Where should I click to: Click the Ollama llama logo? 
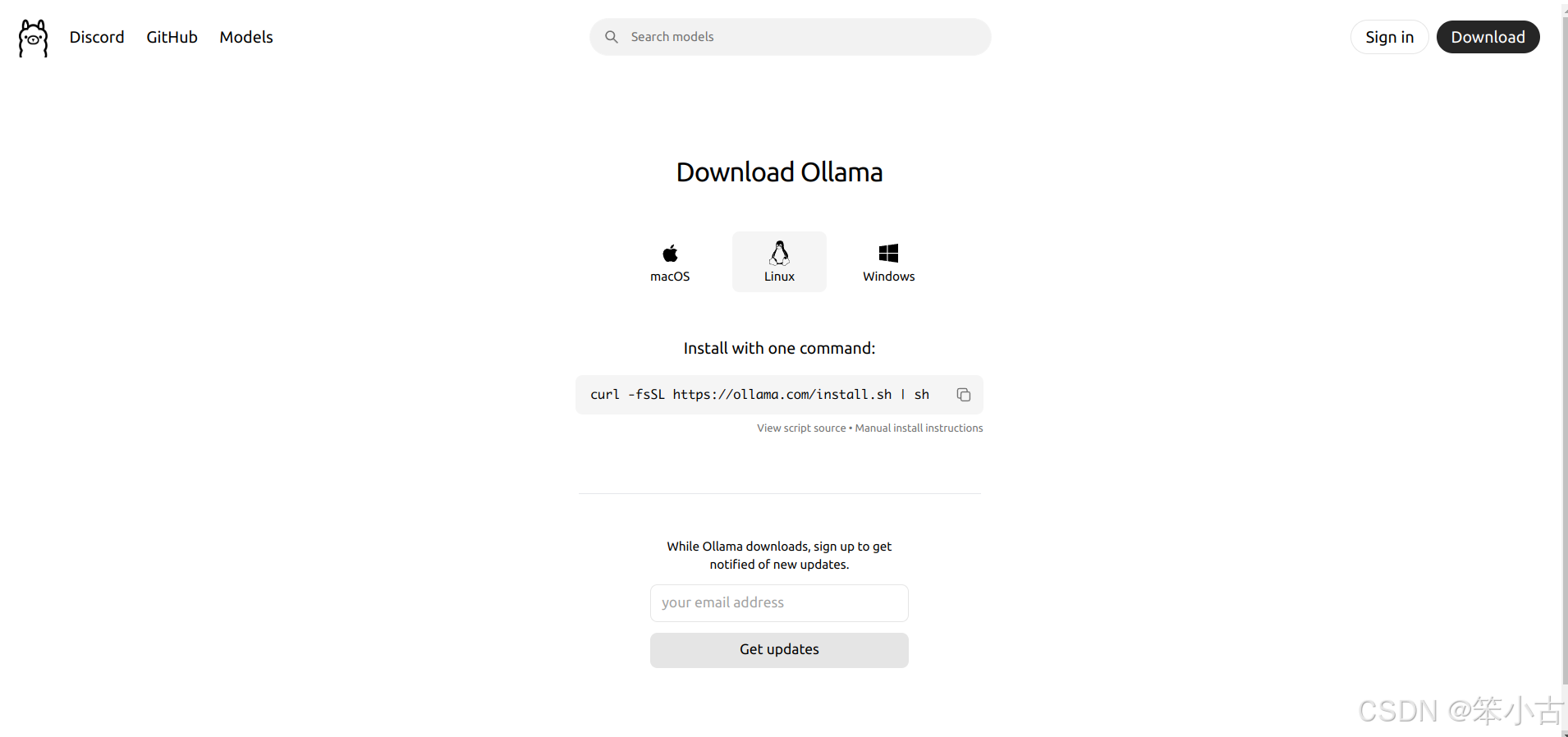33,38
